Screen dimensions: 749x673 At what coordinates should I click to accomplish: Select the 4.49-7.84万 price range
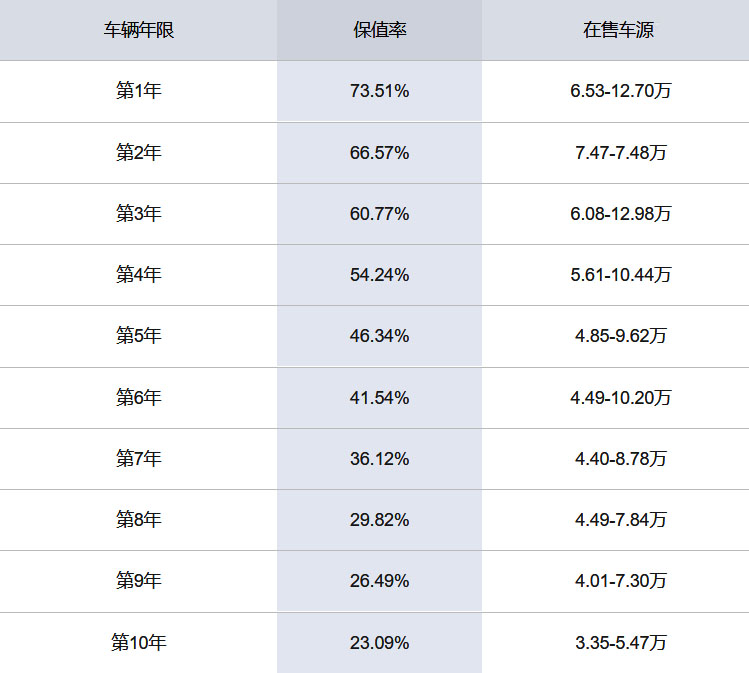(x=620, y=520)
